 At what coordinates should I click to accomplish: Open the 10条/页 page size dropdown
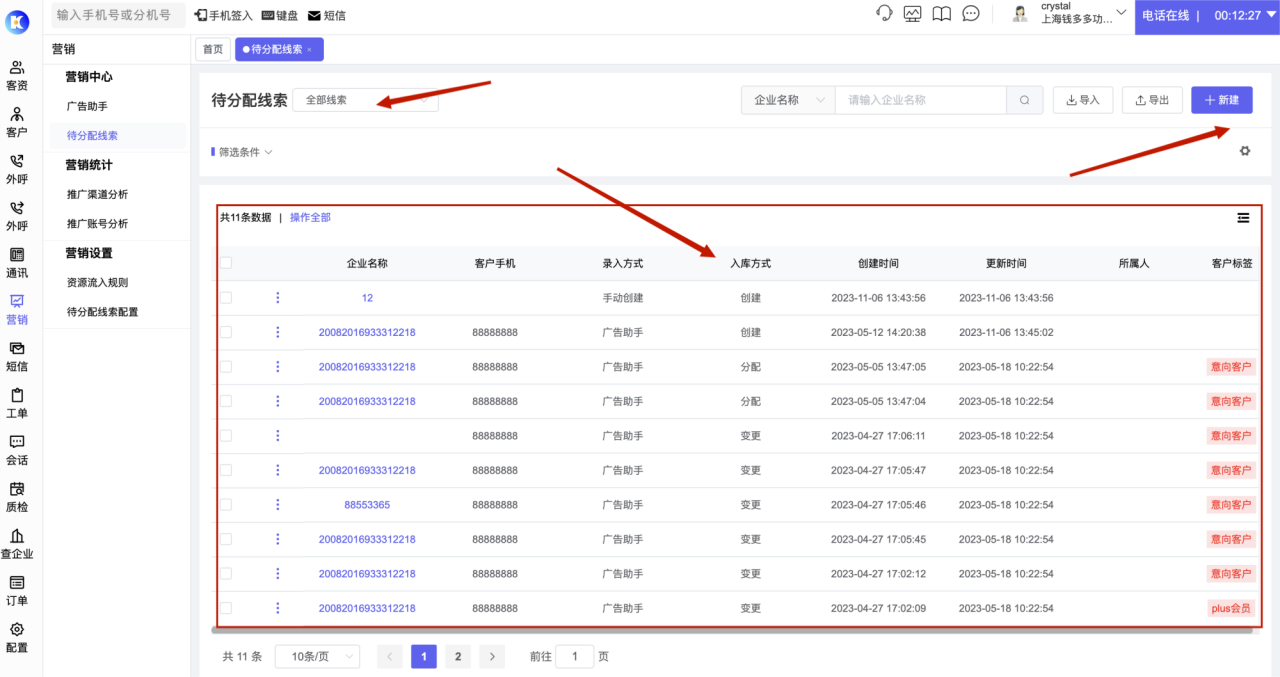317,657
